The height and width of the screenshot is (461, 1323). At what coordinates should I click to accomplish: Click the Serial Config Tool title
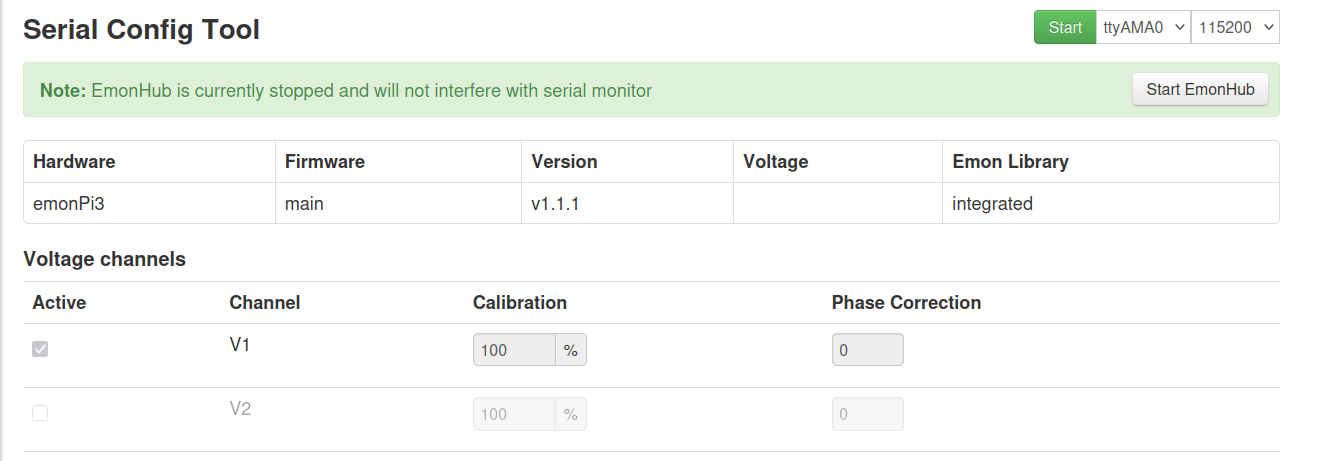point(141,30)
